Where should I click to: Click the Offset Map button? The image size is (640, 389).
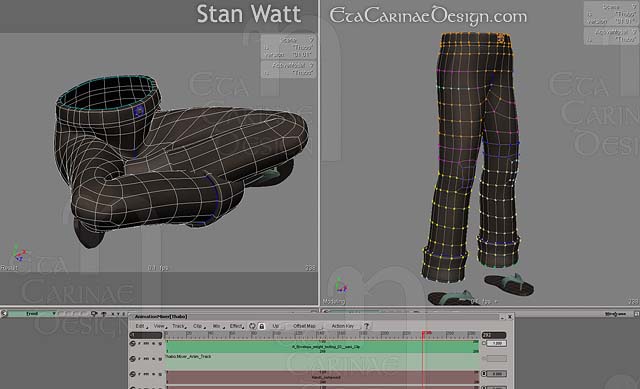304,326
